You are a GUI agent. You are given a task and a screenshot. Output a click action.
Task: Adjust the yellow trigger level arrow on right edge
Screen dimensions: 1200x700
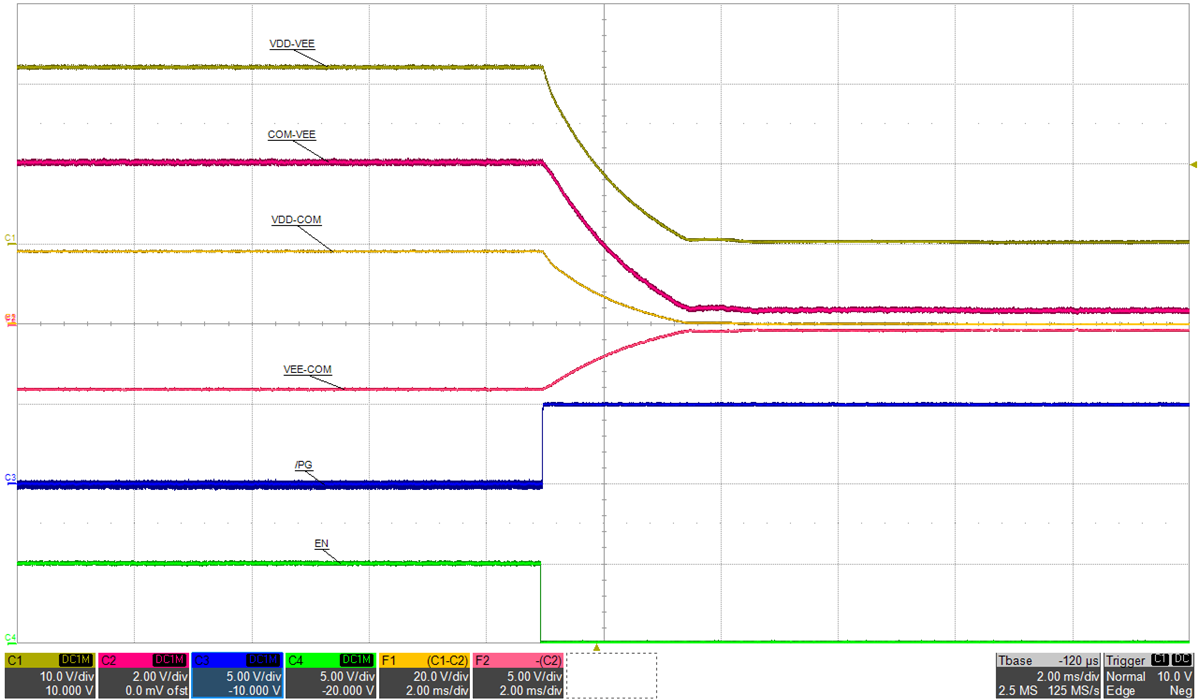pos(1192,164)
